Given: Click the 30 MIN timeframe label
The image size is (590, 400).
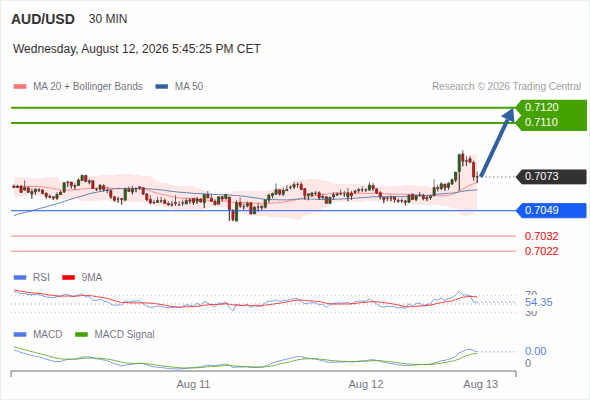Looking at the screenshot, I should click(108, 19).
